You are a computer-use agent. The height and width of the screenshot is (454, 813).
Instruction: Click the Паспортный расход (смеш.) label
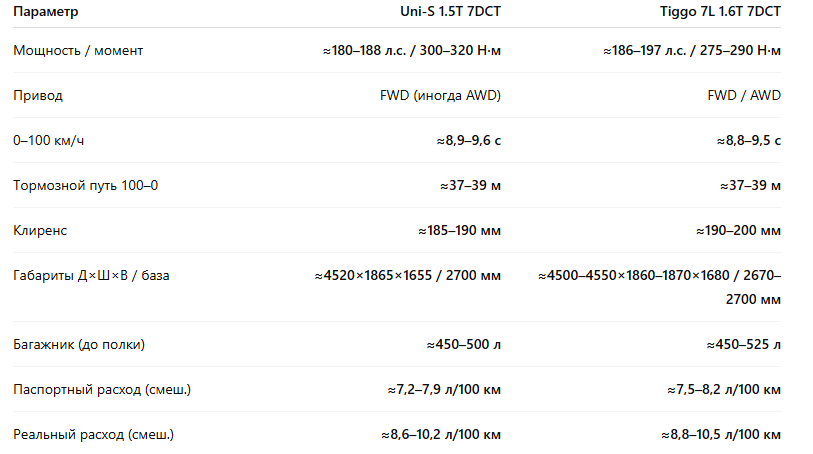pos(102,390)
